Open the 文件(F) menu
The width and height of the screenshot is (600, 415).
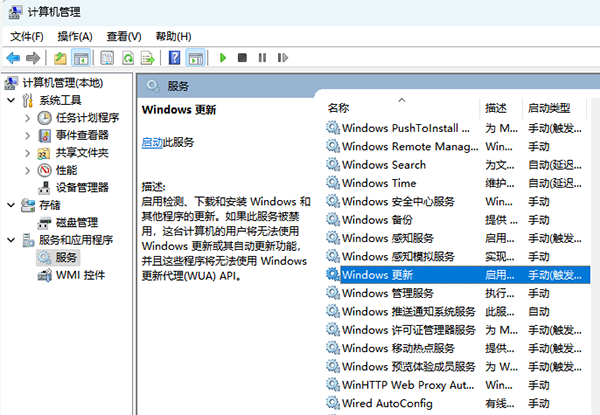27,37
